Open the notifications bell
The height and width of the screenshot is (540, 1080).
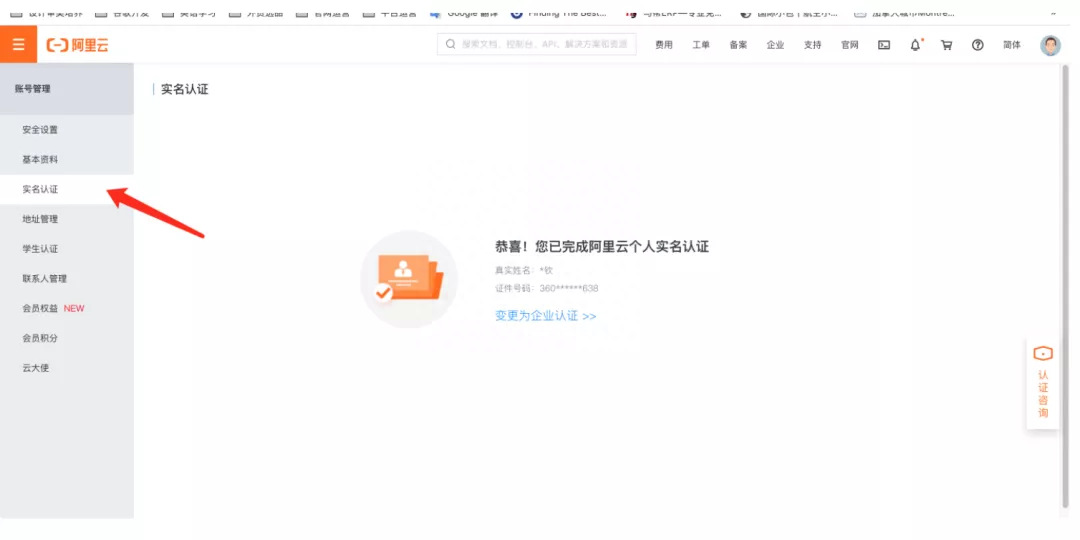pyautogui.click(x=915, y=45)
